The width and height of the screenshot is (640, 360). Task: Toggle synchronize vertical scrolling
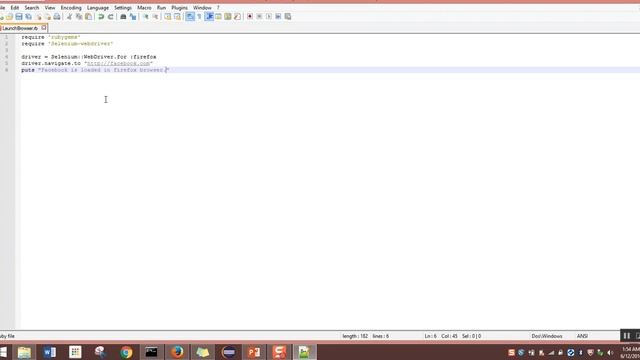point(168,17)
